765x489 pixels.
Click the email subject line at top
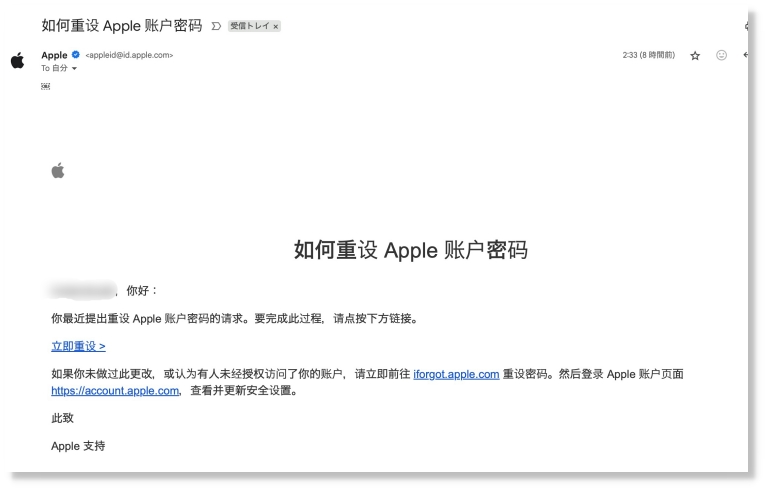[x=121, y=25]
